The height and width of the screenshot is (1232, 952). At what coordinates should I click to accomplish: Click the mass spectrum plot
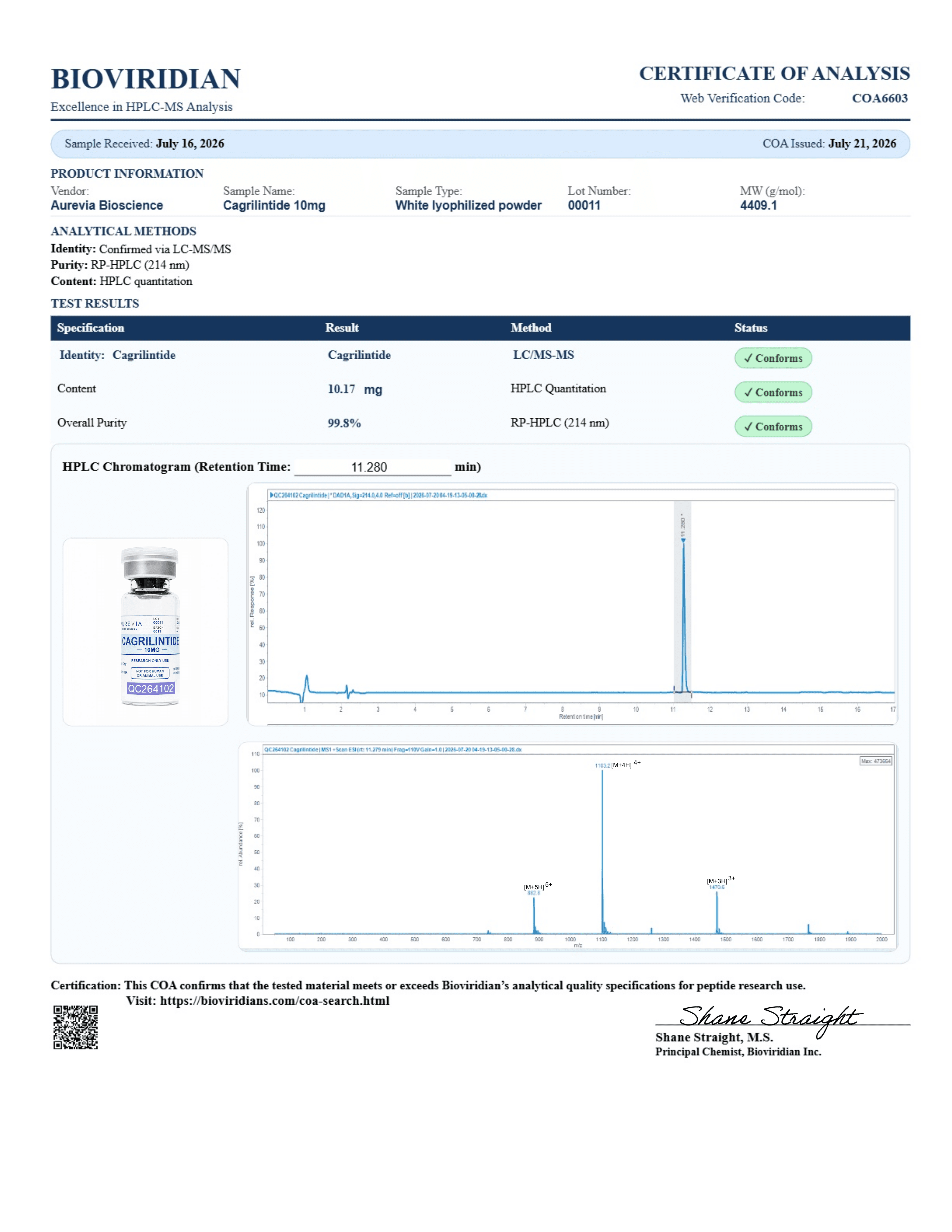click(568, 846)
